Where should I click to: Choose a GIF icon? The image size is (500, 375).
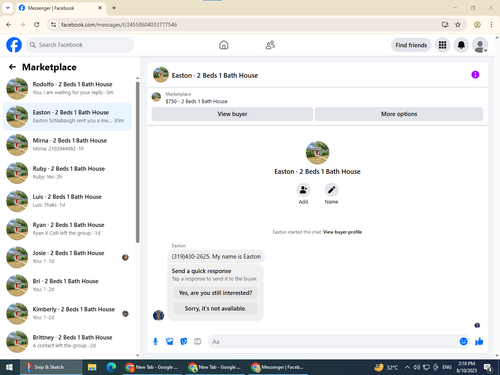click(x=198, y=341)
